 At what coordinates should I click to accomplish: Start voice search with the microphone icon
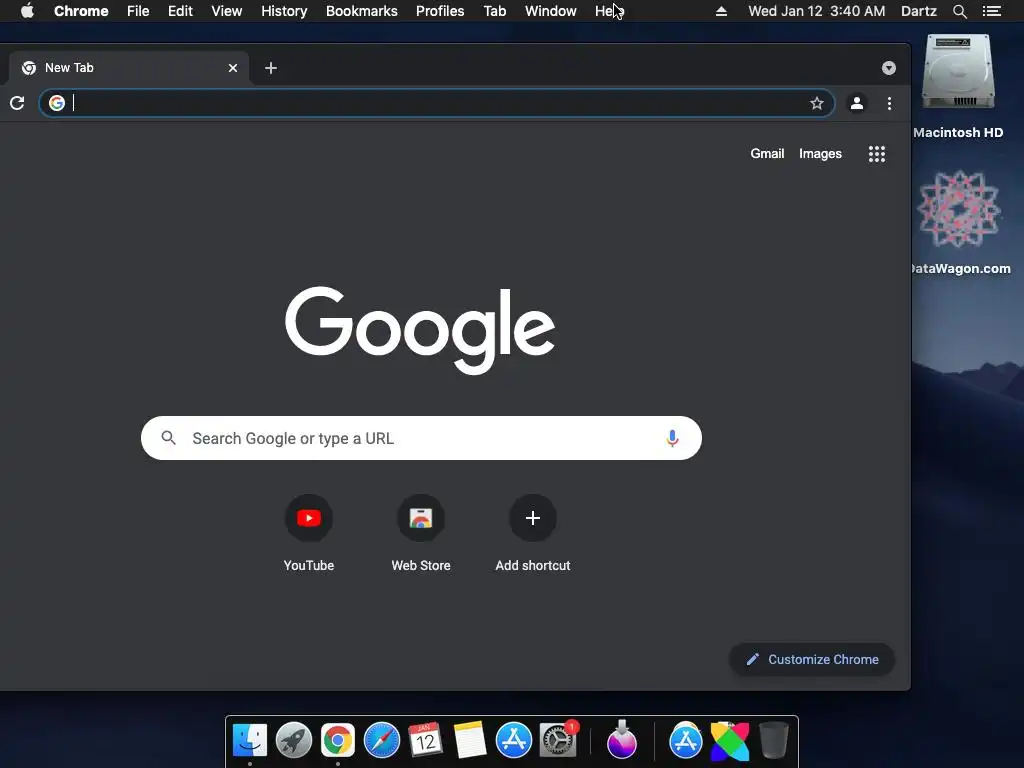[672, 438]
